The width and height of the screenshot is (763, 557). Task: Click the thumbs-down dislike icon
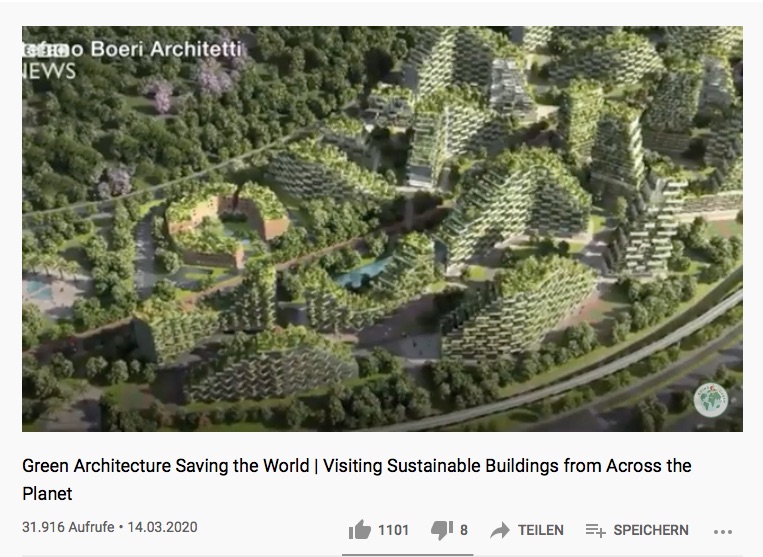tap(442, 530)
